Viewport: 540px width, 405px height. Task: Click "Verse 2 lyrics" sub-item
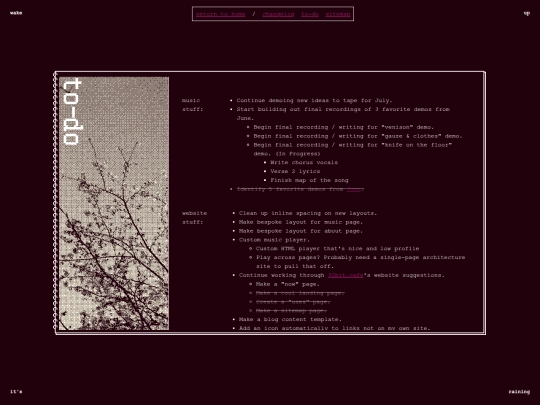click(295, 172)
